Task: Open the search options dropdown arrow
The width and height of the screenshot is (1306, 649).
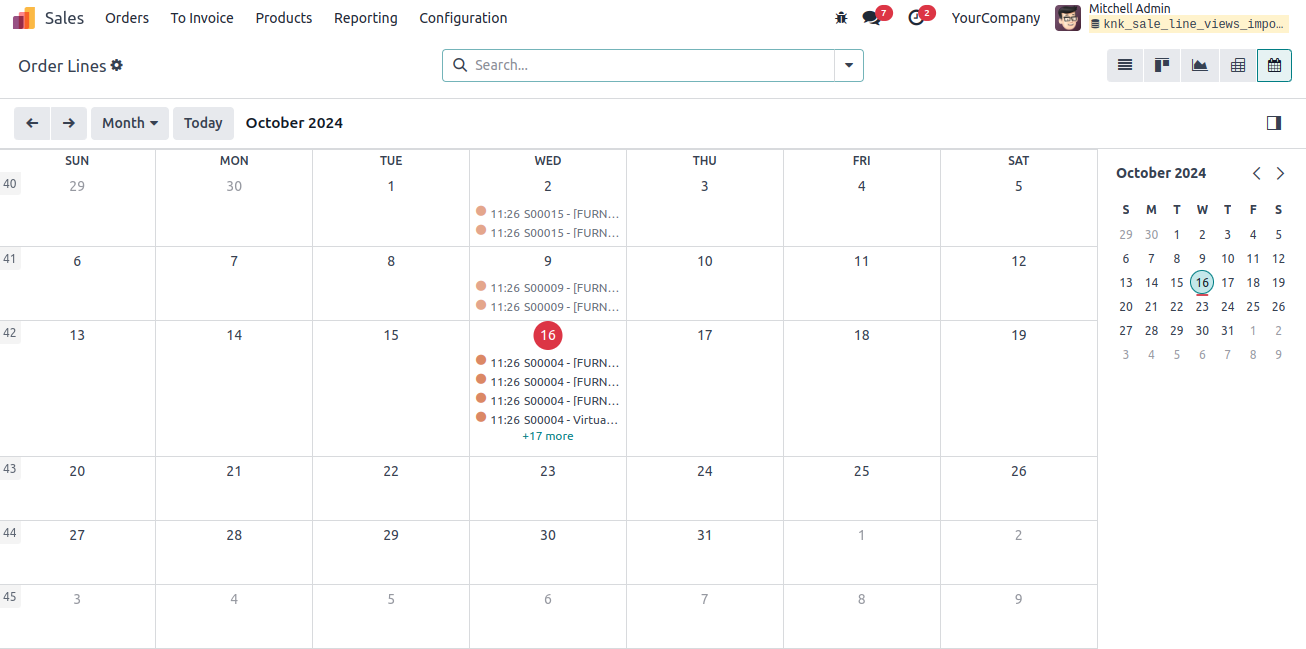Action: 849,65
